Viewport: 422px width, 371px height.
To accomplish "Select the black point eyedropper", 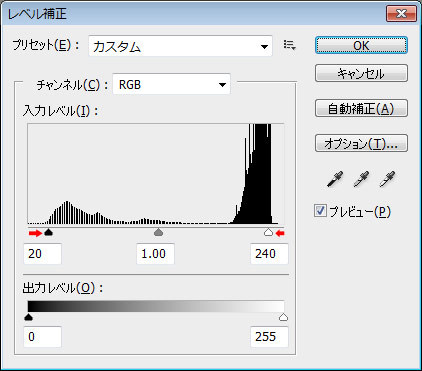I will 335,179.
